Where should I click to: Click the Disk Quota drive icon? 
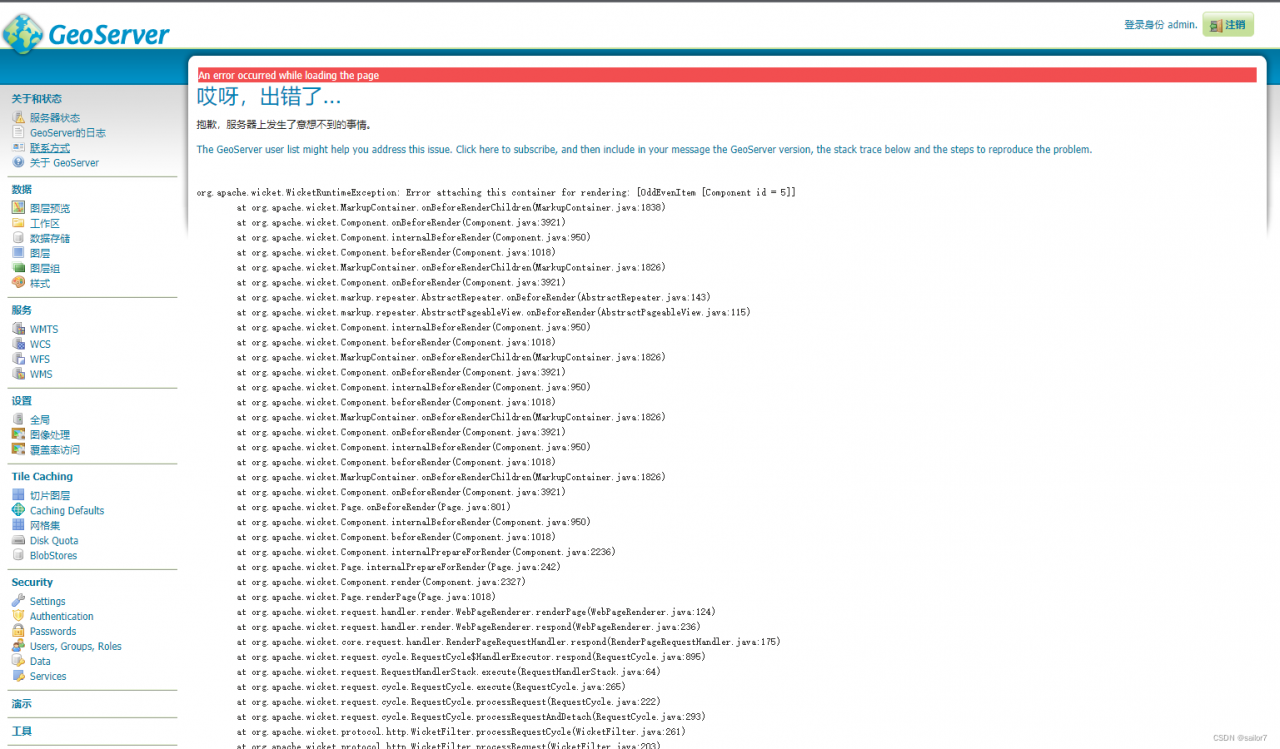point(18,540)
